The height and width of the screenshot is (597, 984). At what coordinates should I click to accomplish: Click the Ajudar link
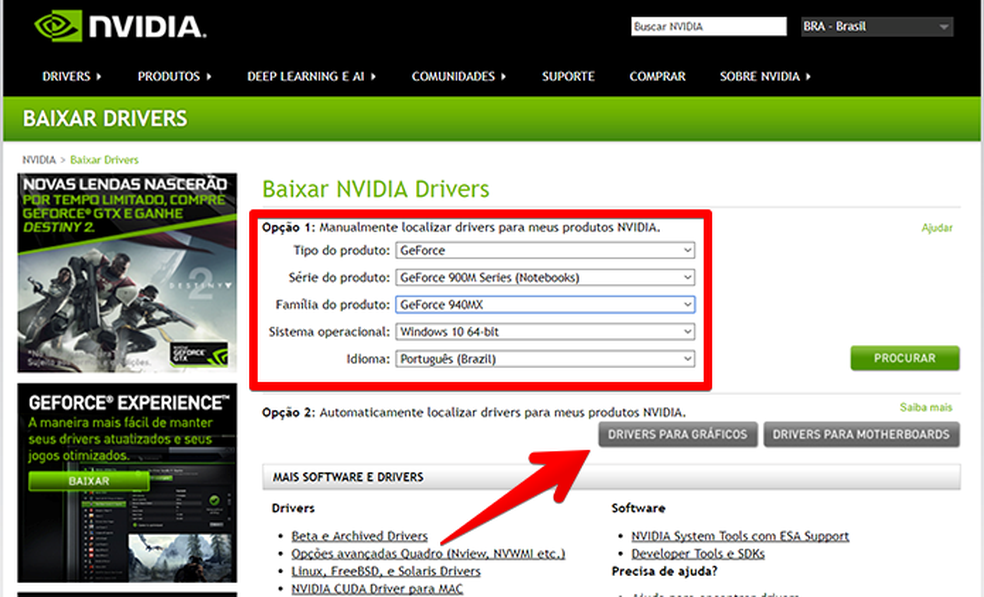coord(937,228)
